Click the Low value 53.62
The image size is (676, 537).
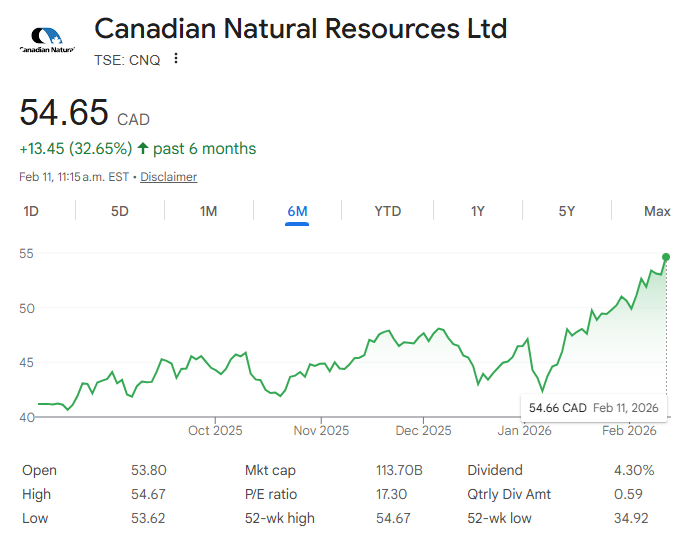[148, 518]
